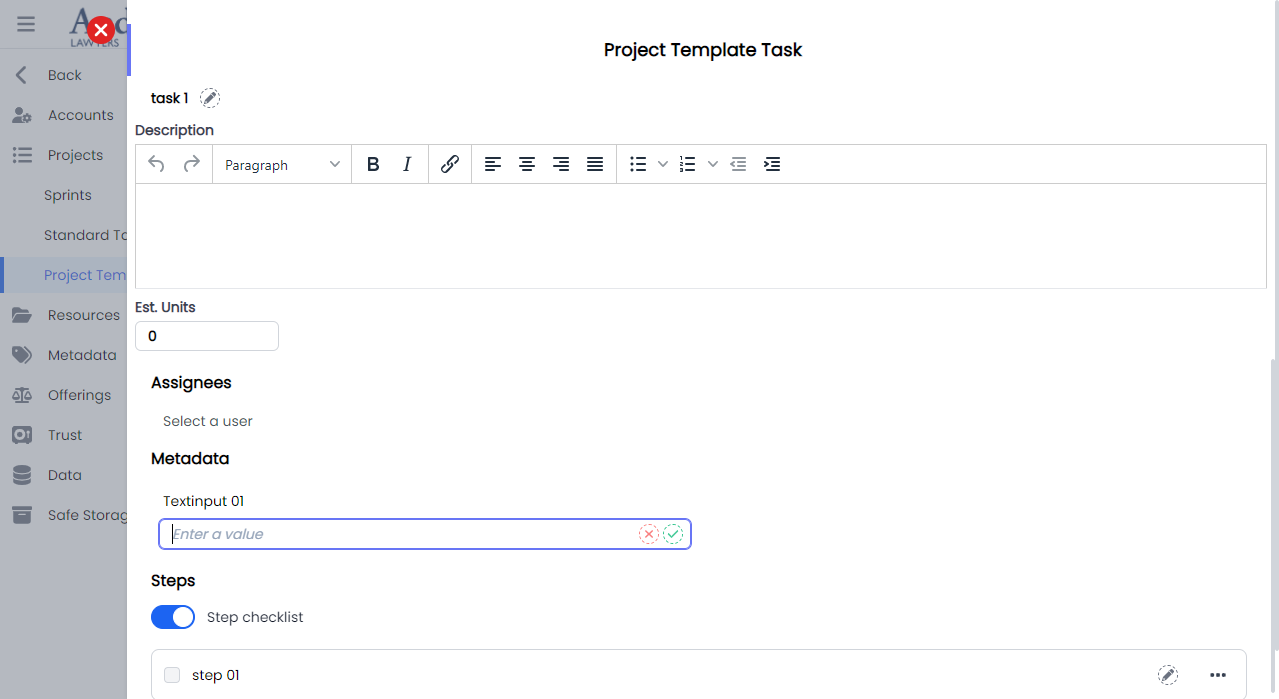Confirm Textinput 01 with the green check icon
This screenshot has width=1279, height=699.
673,533
